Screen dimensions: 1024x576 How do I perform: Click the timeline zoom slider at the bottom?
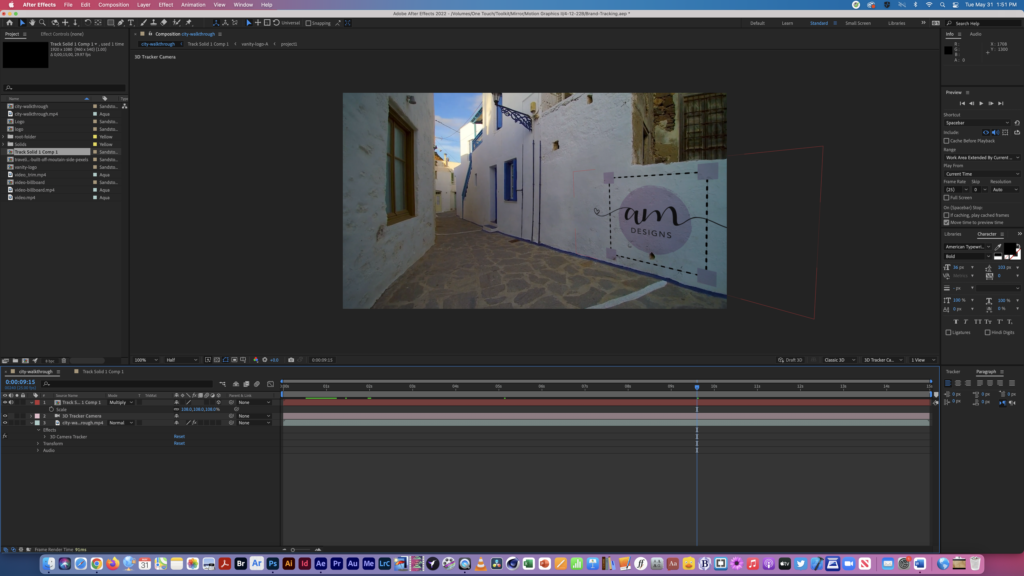point(301,550)
